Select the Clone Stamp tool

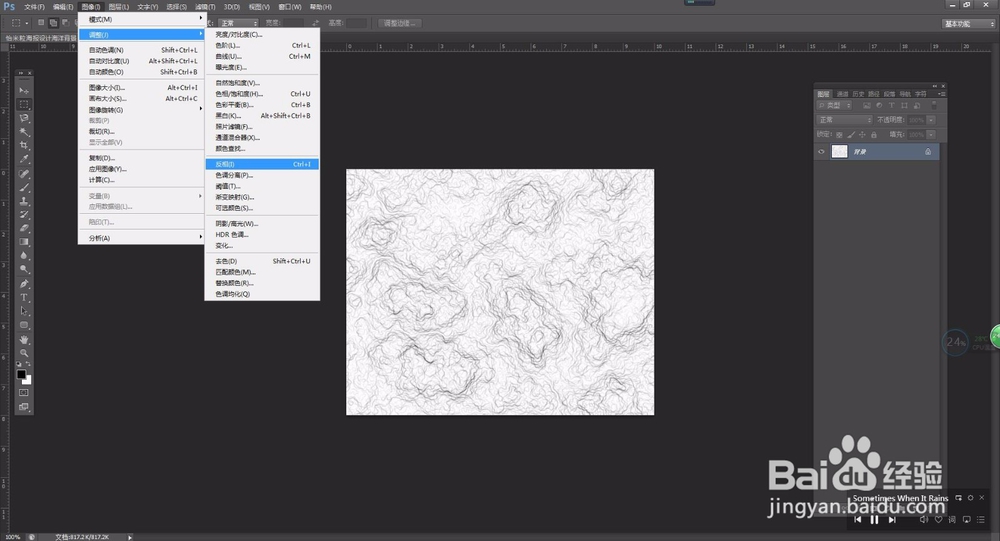24,201
